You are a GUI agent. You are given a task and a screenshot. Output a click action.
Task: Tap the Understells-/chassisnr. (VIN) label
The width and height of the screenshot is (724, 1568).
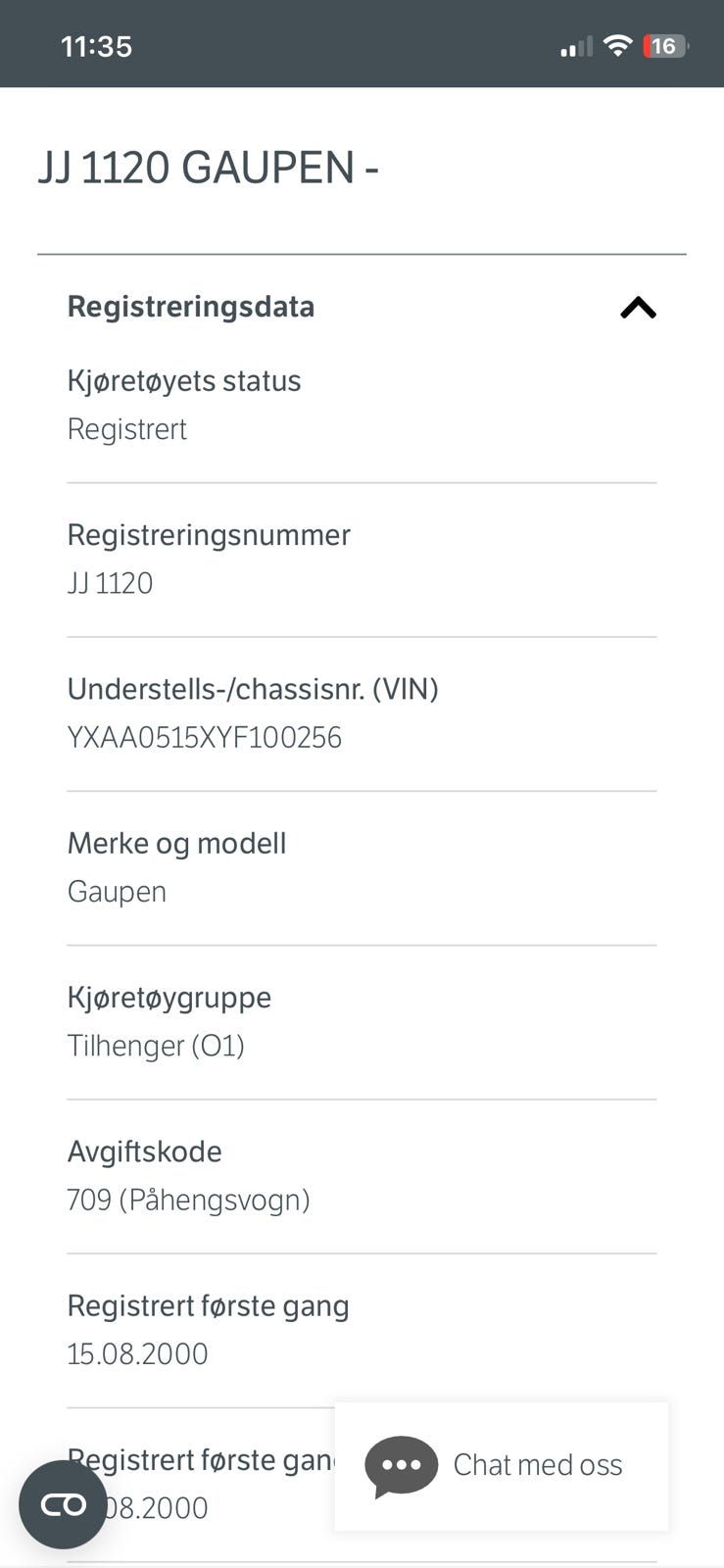pos(253,689)
